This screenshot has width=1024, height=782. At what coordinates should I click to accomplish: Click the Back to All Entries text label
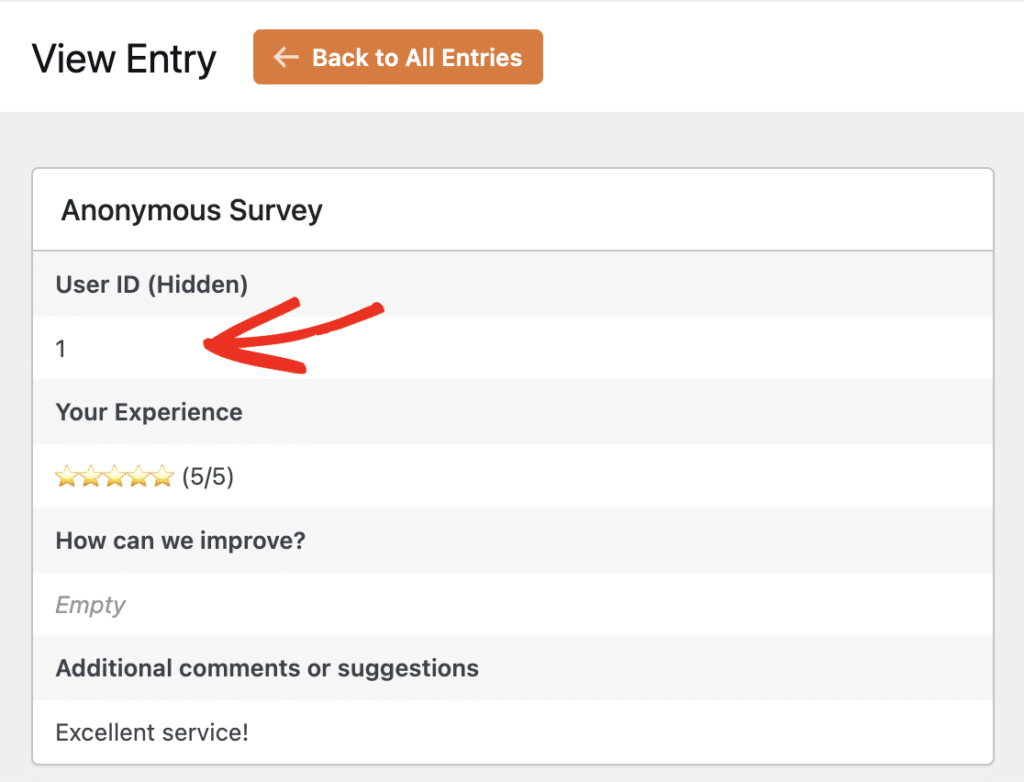(x=417, y=57)
